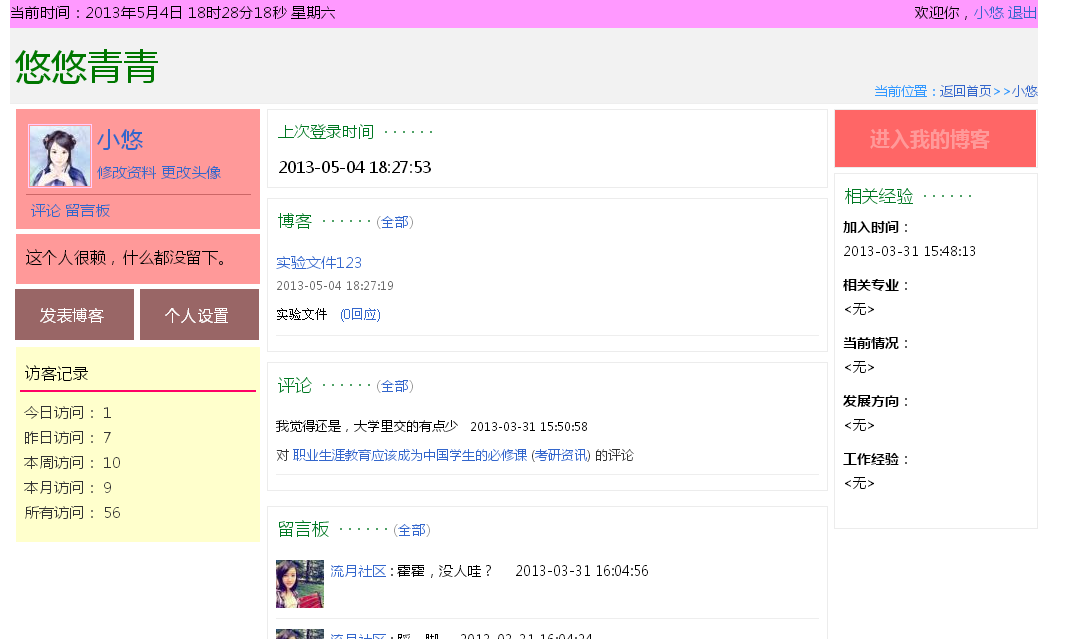Select the 发展方向 label
Image resolution: width=1083 pixels, height=639 pixels.
point(876,401)
